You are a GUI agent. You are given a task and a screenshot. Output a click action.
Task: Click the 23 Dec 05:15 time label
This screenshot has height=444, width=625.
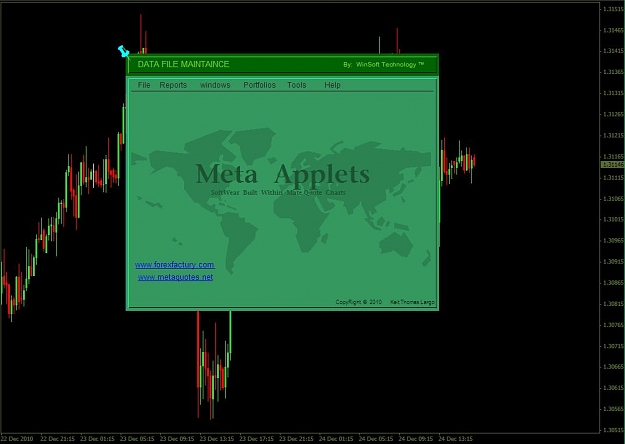pyautogui.click(x=137, y=439)
